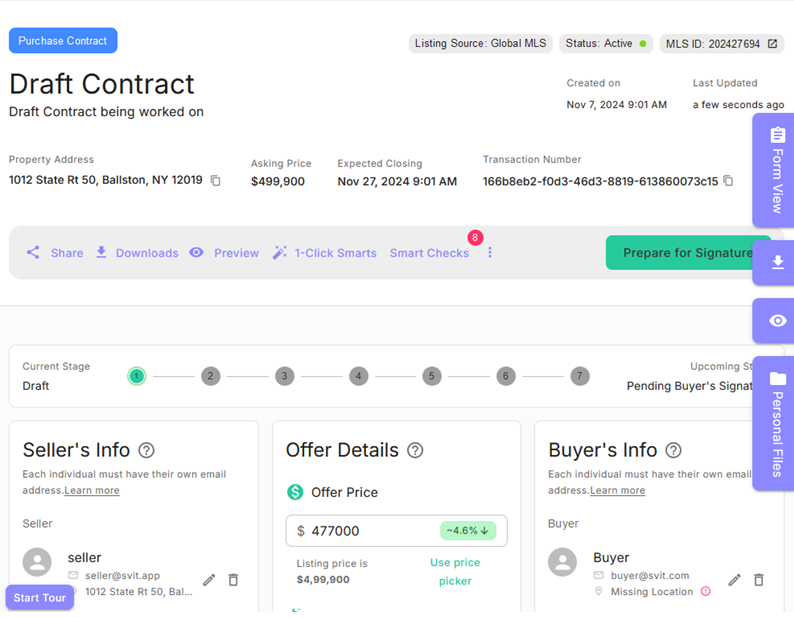Click the Pending Buyer's Signature upcoming stage
The height and width of the screenshot is (618, 794).
[x=690, y=386]
